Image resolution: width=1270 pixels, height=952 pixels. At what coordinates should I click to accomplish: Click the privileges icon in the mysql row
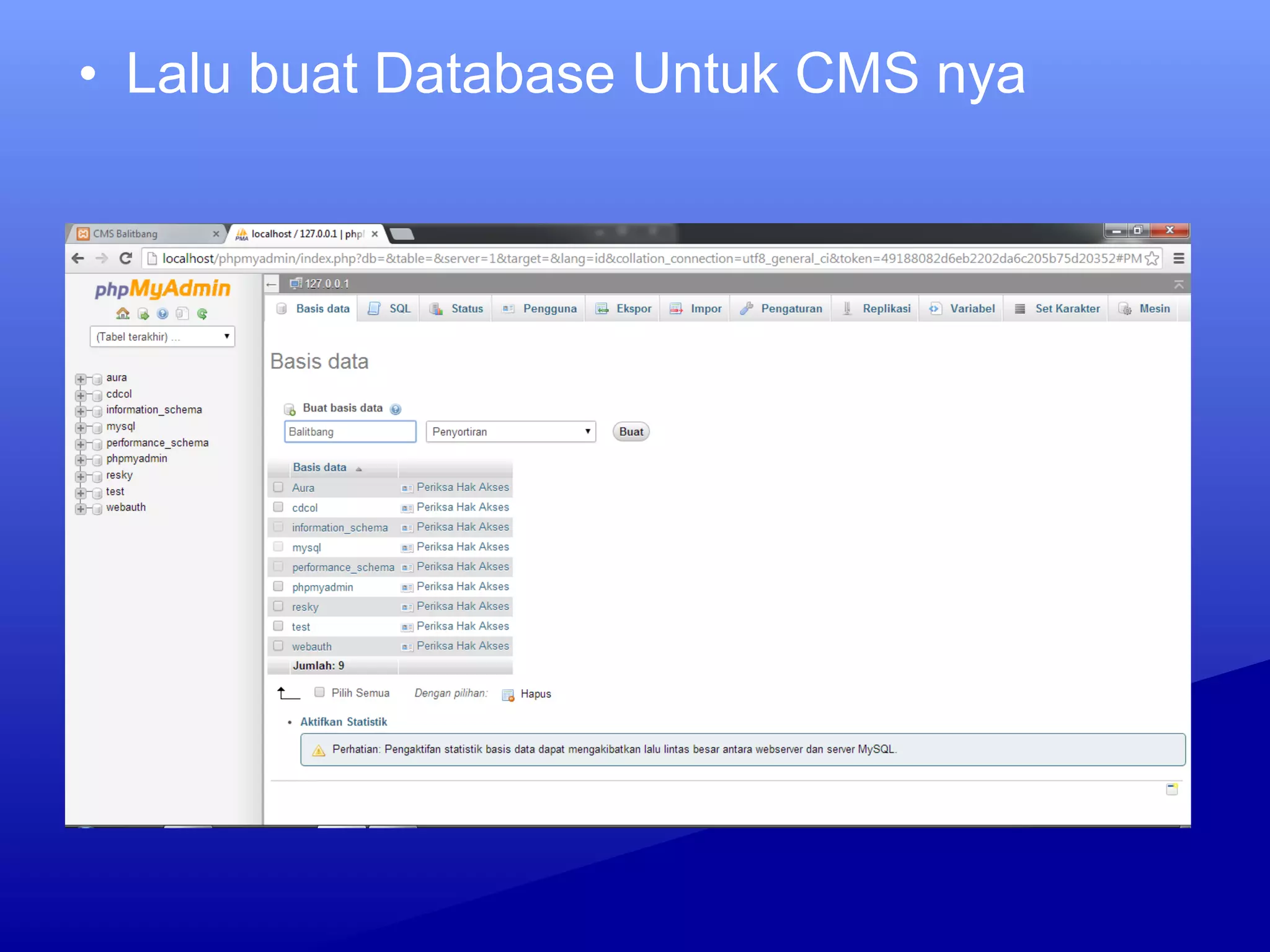tap(407, 548)
